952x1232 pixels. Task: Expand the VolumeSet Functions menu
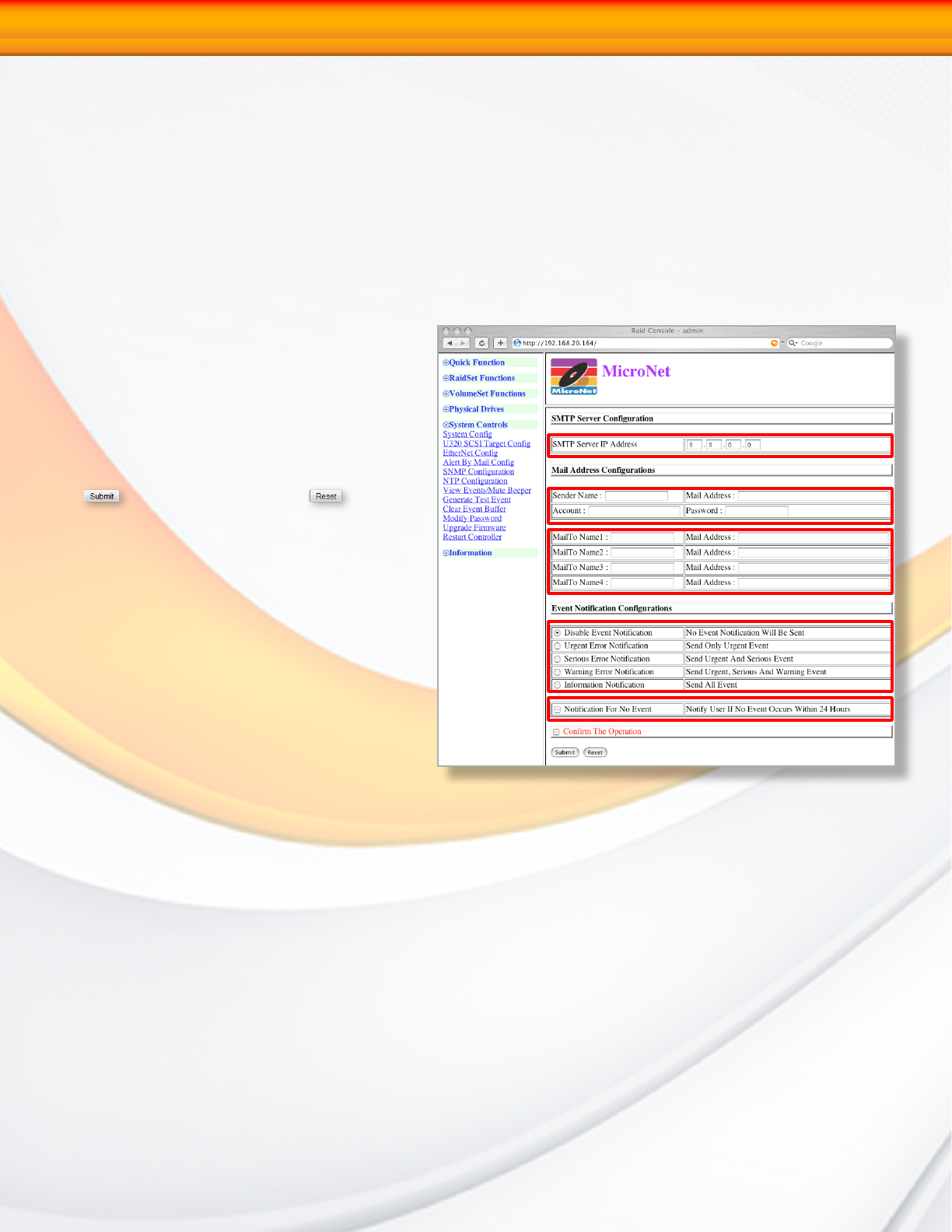click(x=485, y=394)
